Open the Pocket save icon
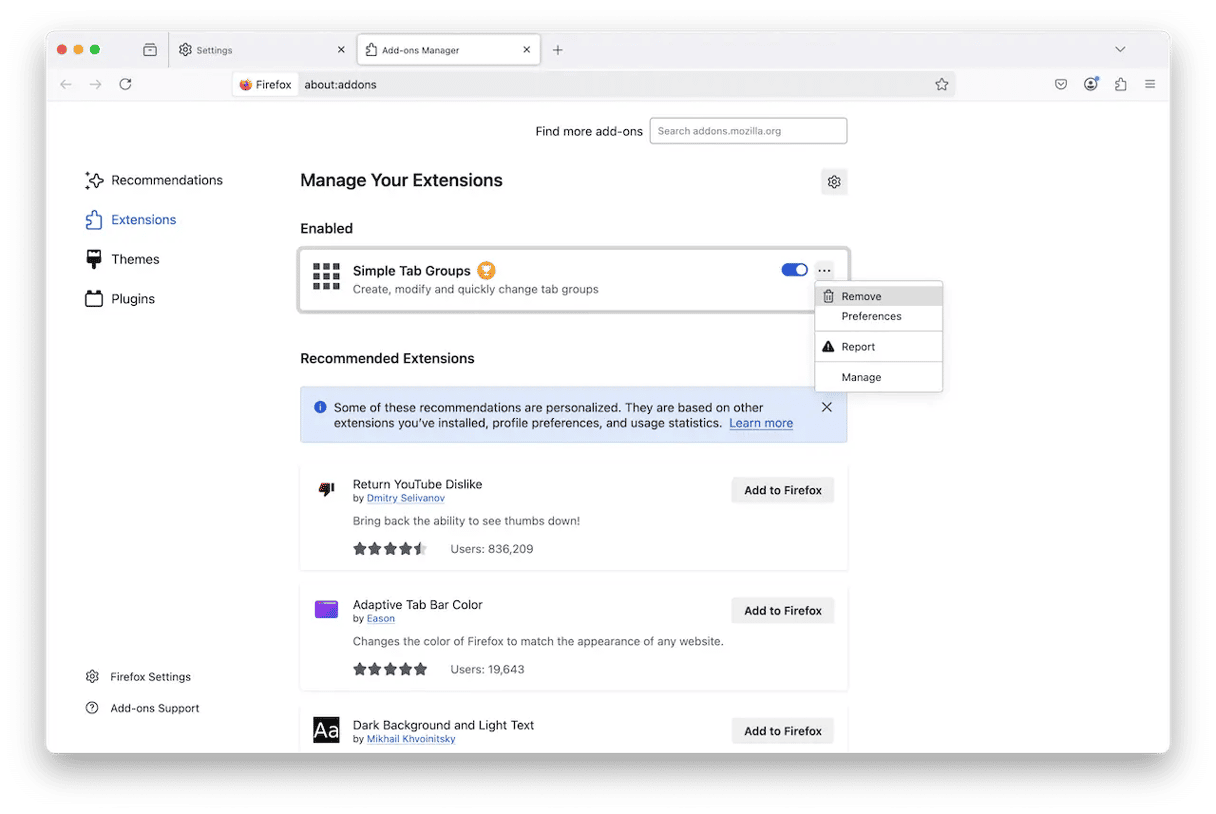 pyautogui.click(x=1061, y=85)
